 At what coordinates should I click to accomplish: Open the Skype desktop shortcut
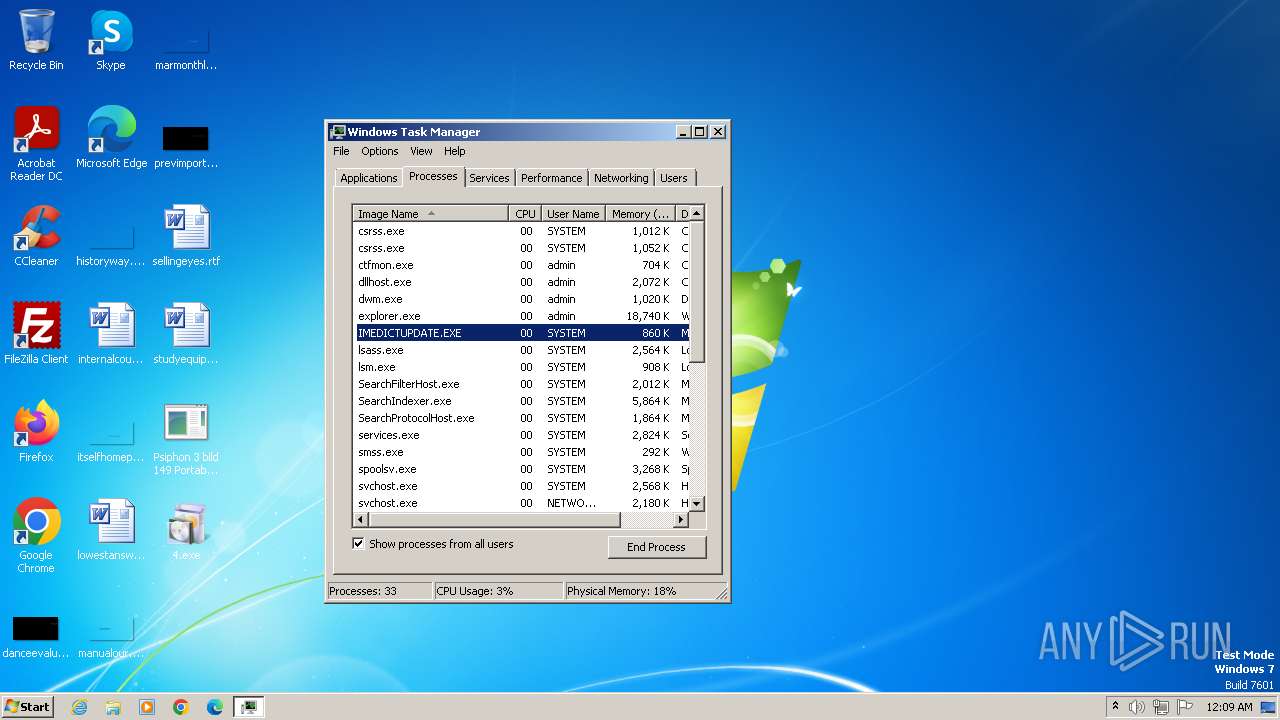(x=110, y=40)
